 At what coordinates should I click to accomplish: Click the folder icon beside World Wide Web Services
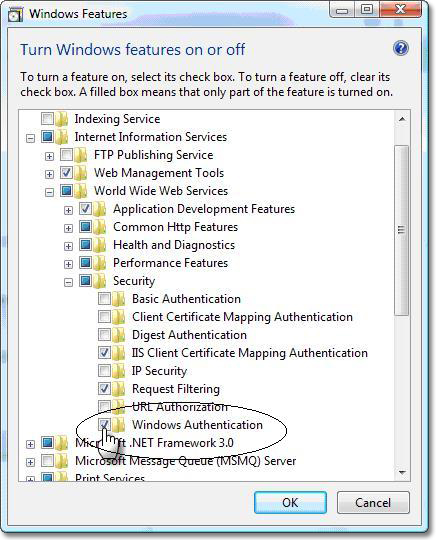(82, 191)
